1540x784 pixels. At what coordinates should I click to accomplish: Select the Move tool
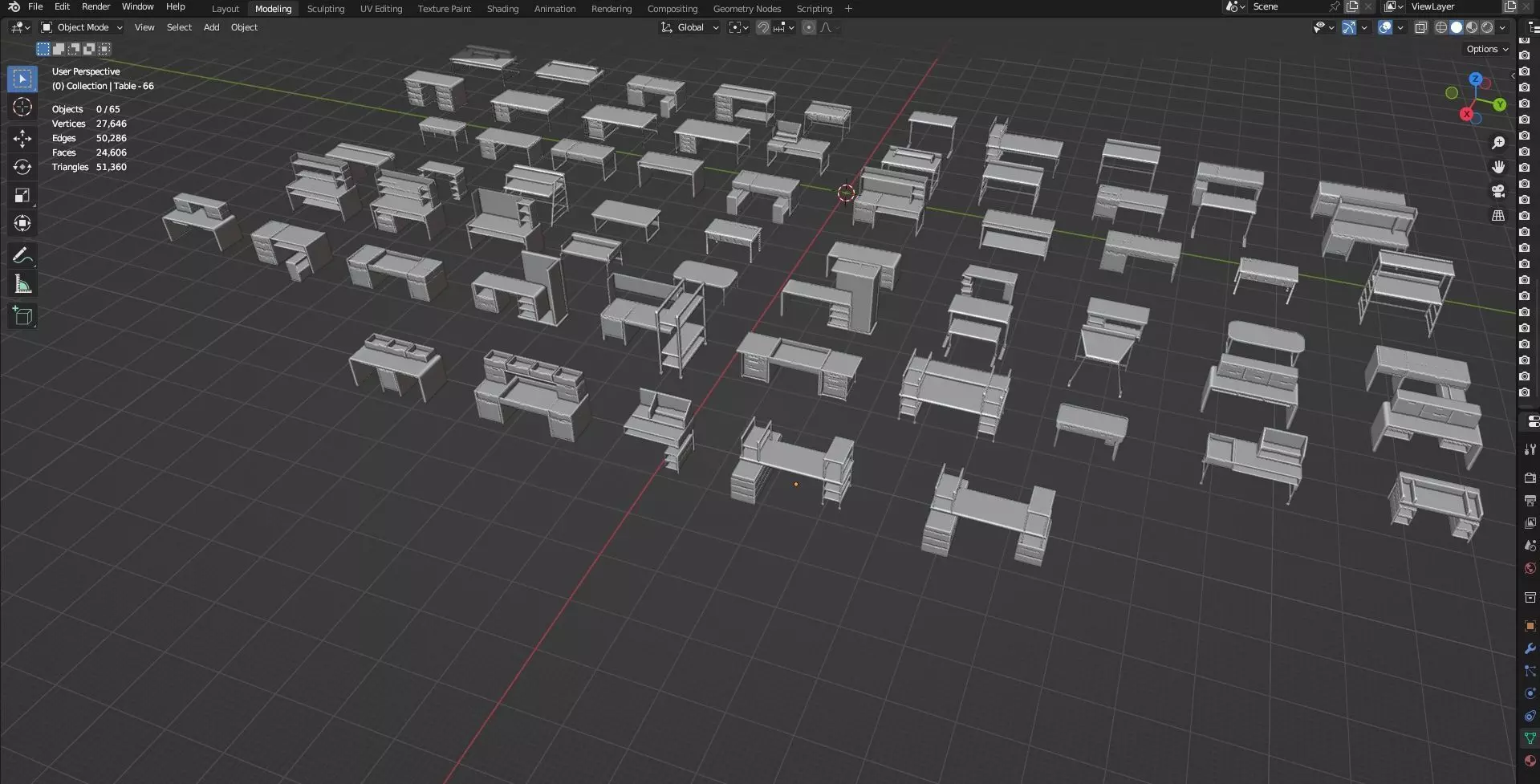22,139
